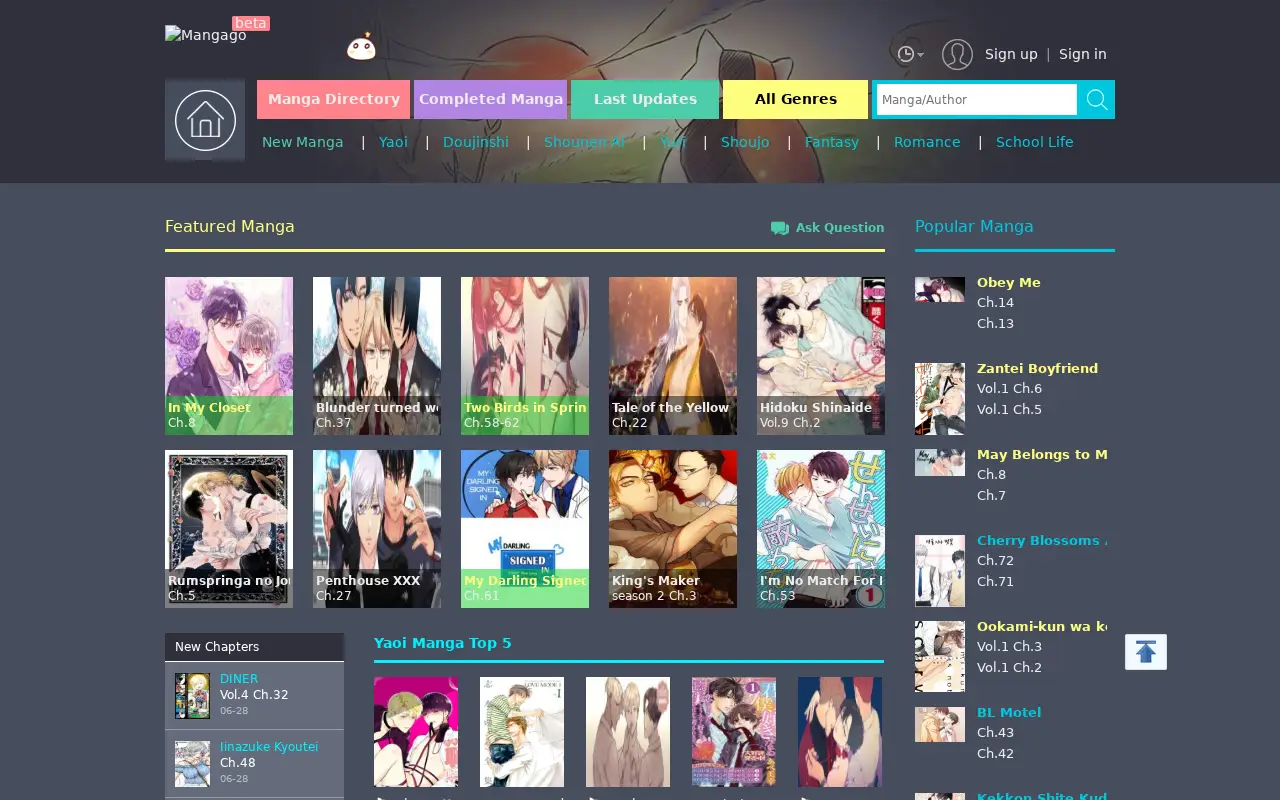Open the Blunder turned cover thumbnail
The width and height of the screenshot is (1280, 800).
[377, 356]
